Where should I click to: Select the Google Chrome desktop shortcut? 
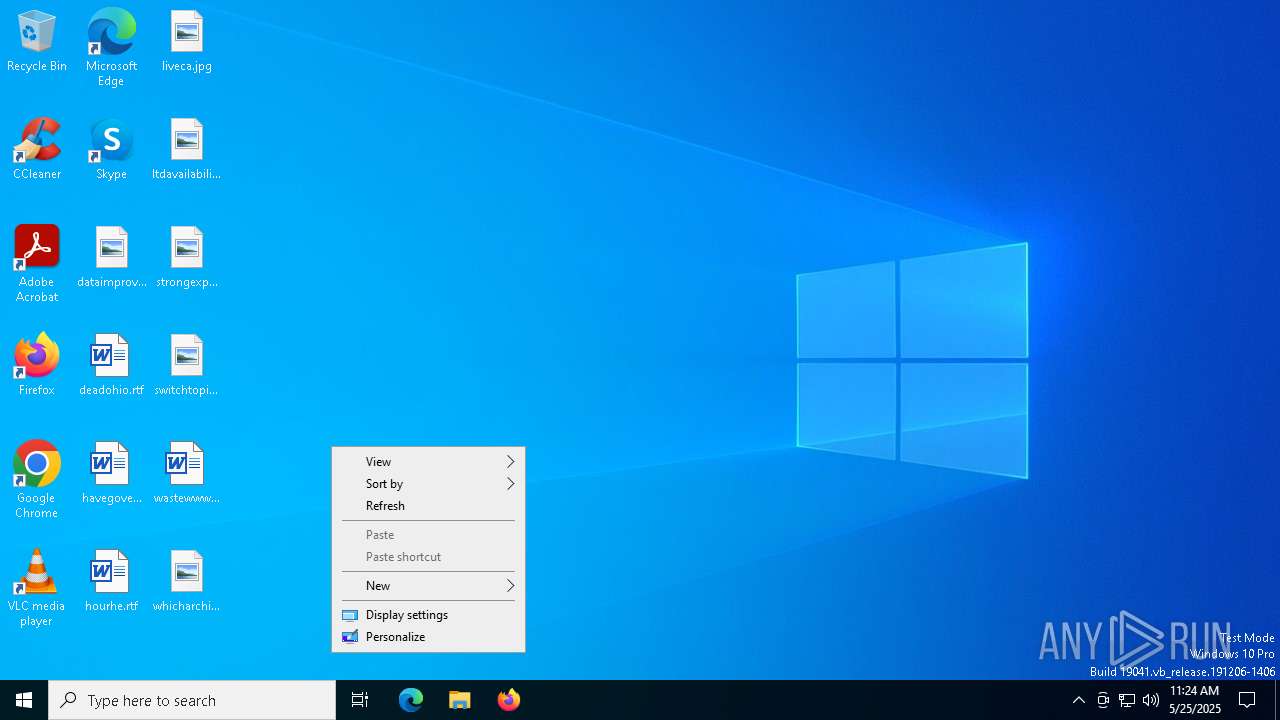point(37,480)
